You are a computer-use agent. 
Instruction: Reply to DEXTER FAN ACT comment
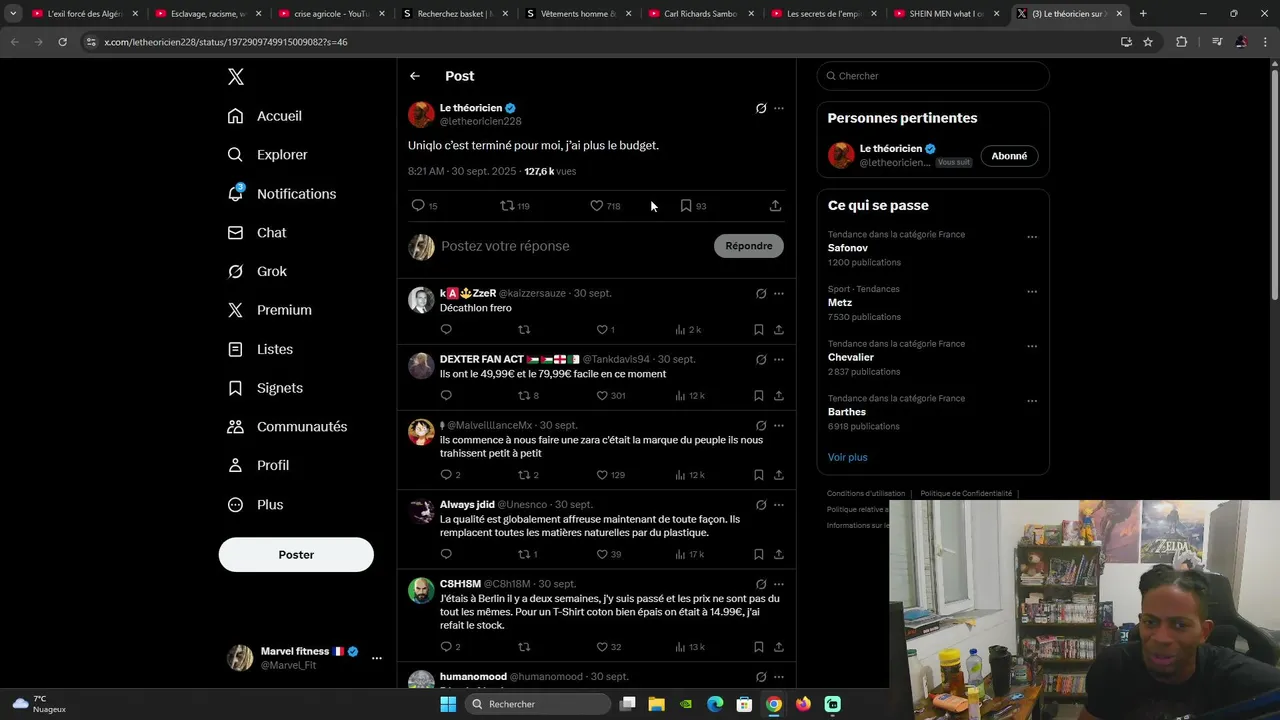(x=446, y=396)
